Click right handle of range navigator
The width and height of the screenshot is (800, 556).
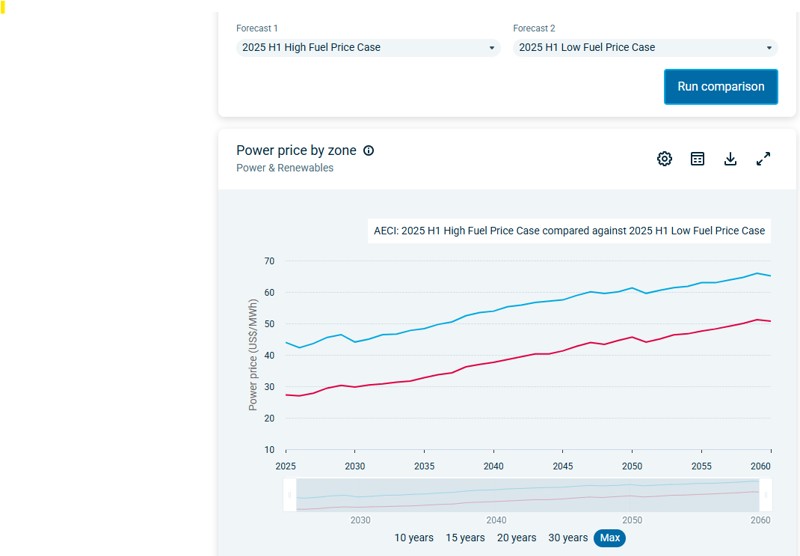[766, 494]
